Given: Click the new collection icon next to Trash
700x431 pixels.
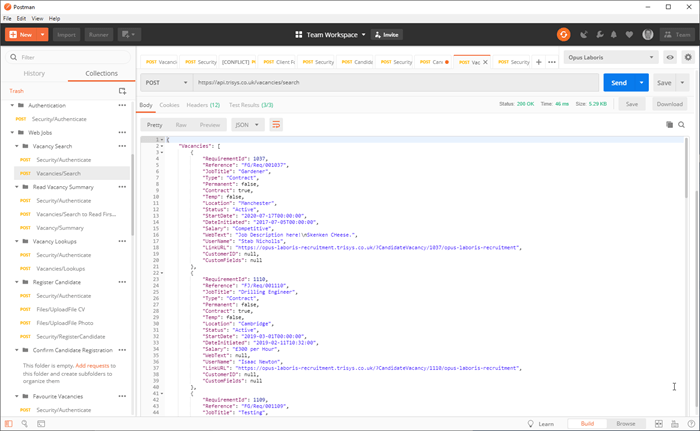Looking at the screenshot, I should pyautogui.click(x=122, y=91).
